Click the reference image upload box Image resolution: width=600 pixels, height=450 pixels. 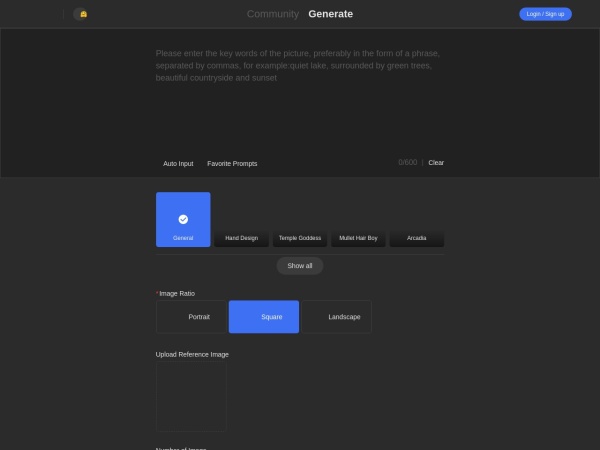(191, 396)
